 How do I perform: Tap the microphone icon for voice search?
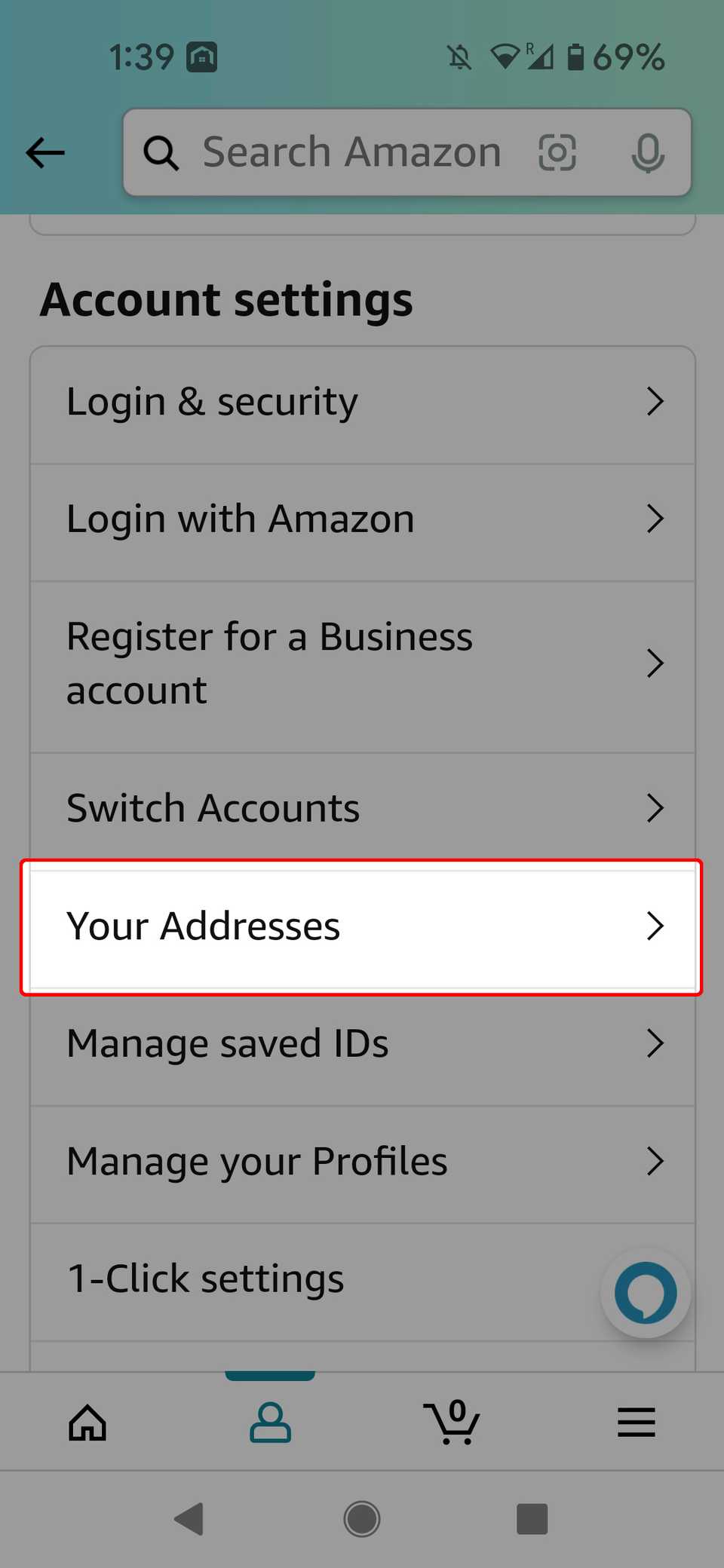click(649, 152)
